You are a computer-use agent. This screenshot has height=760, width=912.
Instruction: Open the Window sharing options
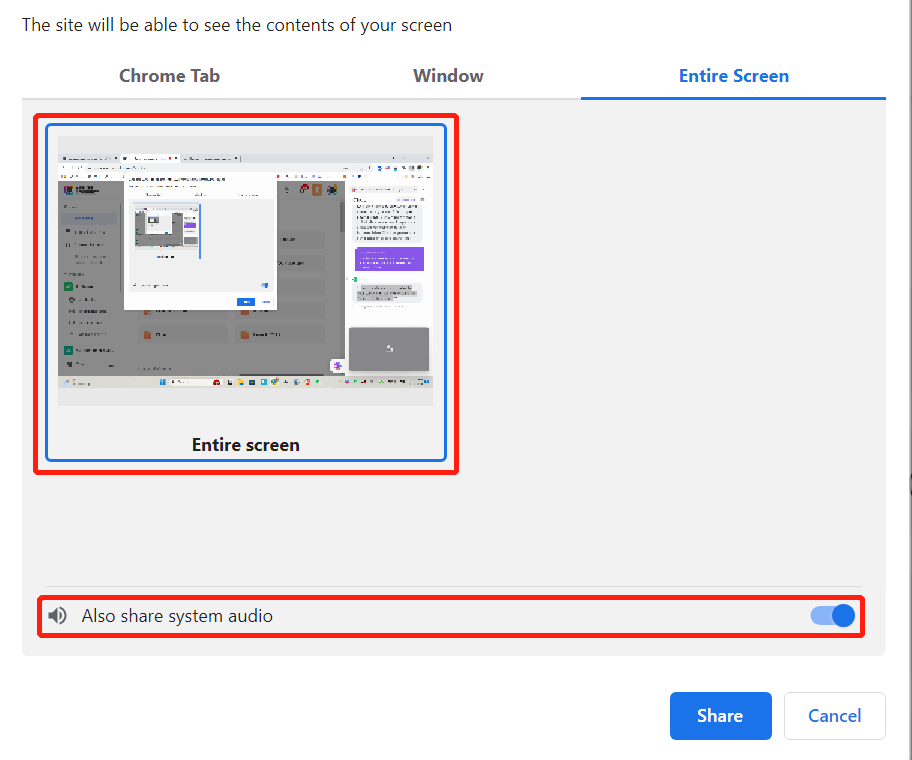(x=448, y=75)
